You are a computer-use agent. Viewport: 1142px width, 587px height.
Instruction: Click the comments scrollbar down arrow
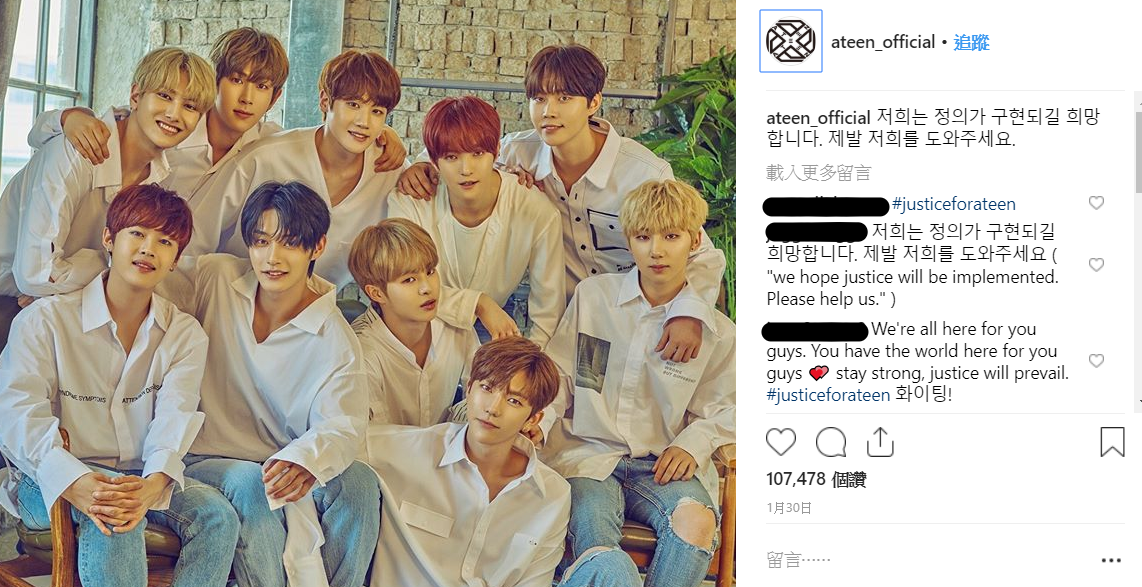[x=1137, y=401]
